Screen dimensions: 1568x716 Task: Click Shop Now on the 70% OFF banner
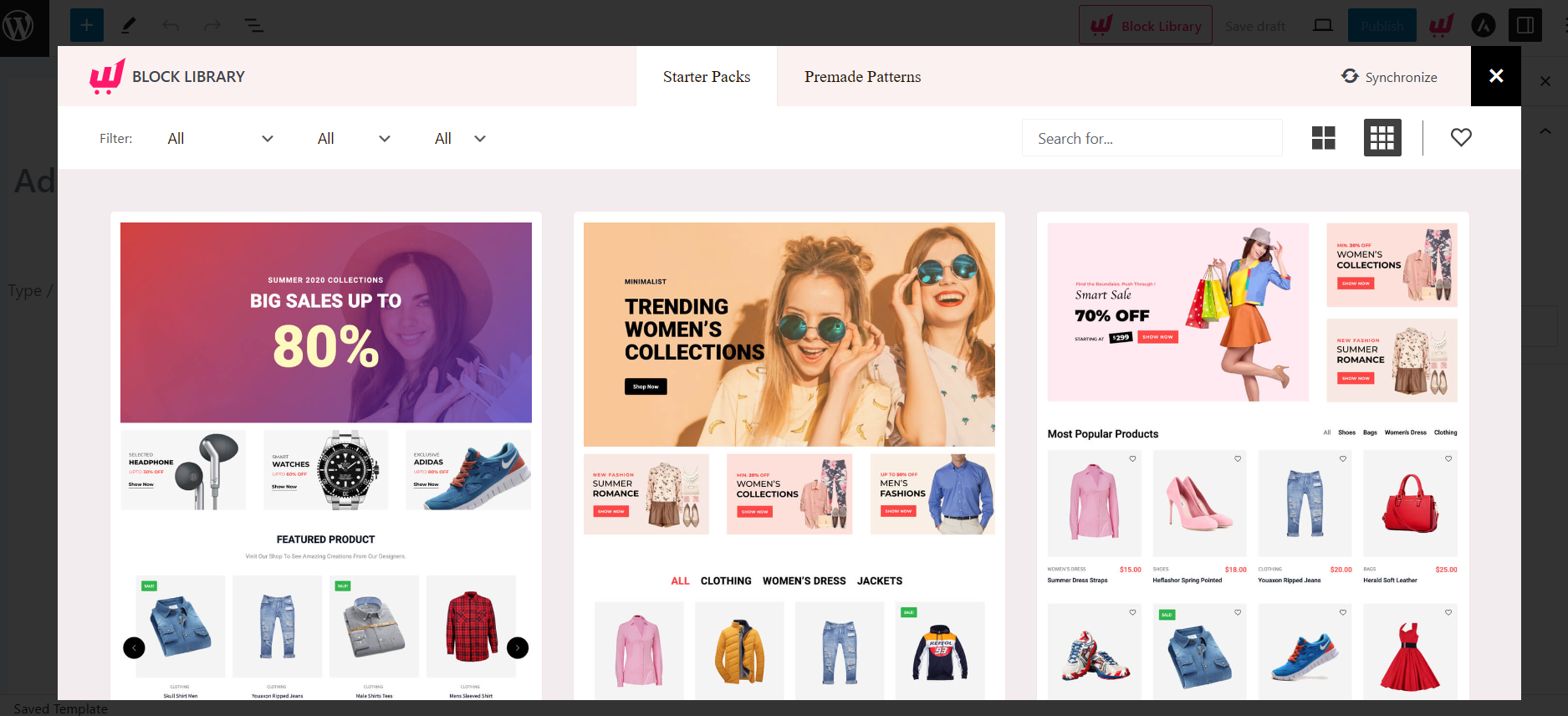click(x=1158, y=337)
